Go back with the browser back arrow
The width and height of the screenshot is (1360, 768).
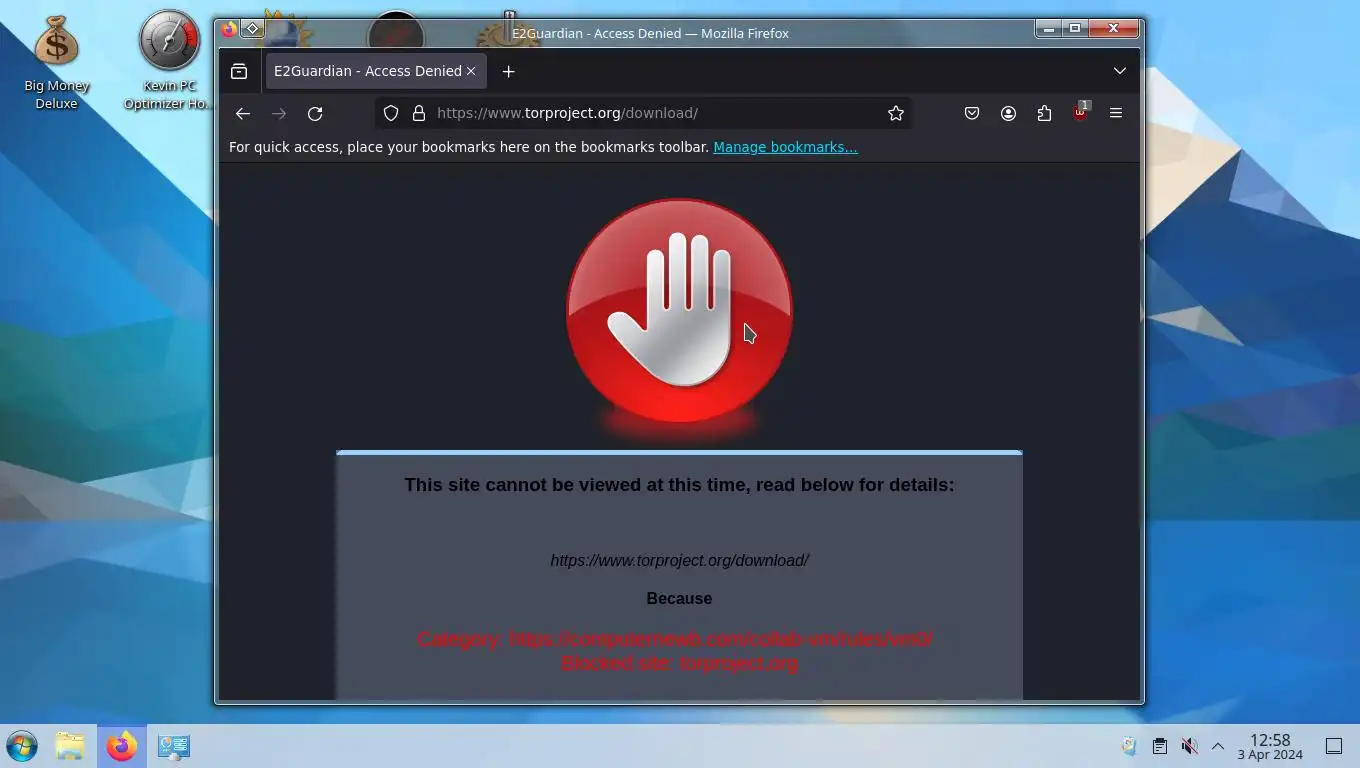point(242,113)
